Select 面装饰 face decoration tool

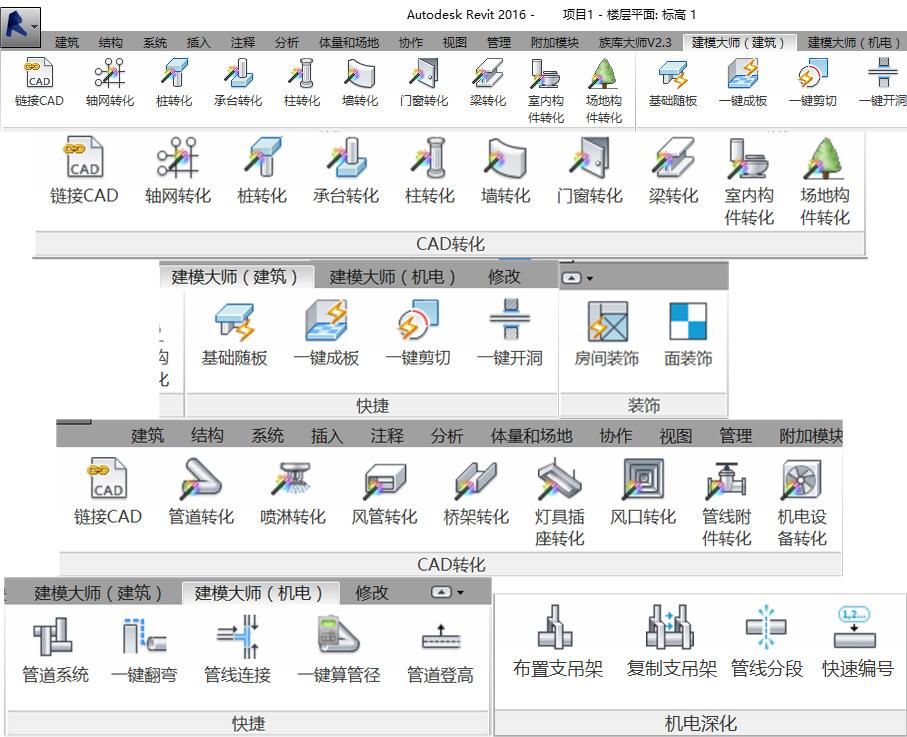[x=688, y=334]
